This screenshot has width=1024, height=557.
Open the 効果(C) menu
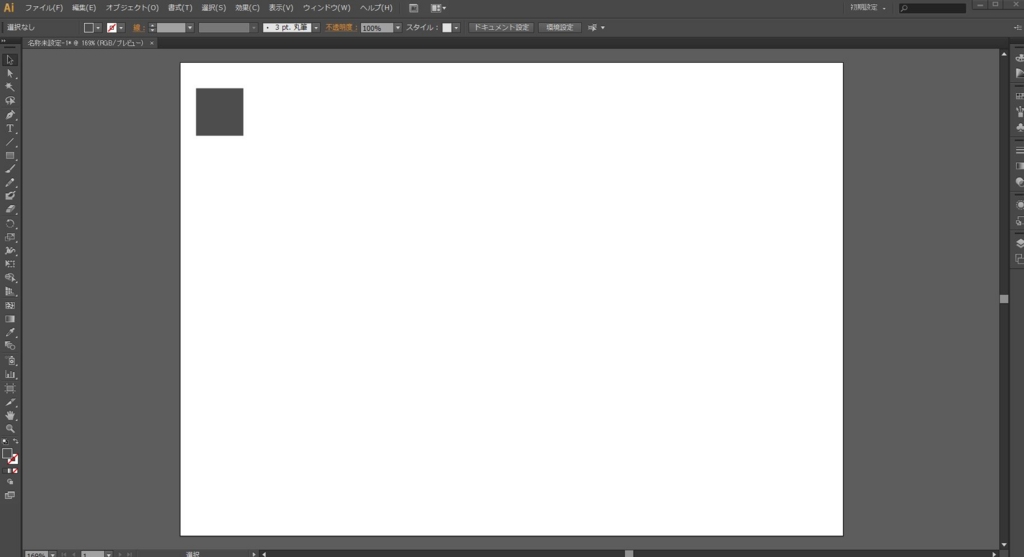tap(247, 8)
